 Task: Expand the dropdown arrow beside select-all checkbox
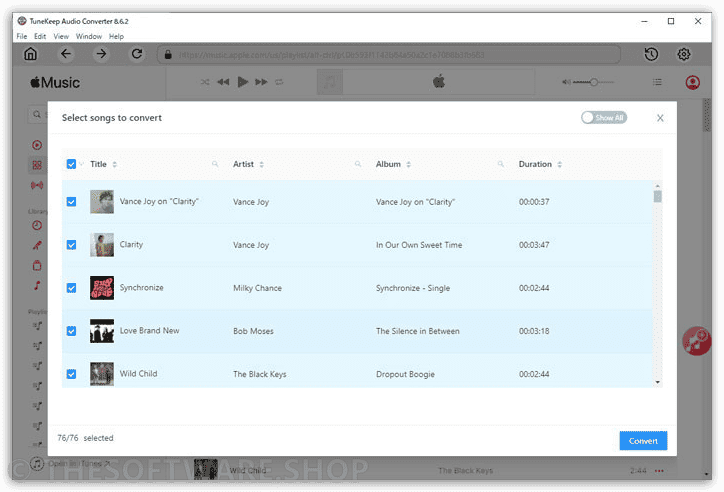point(81,164)
